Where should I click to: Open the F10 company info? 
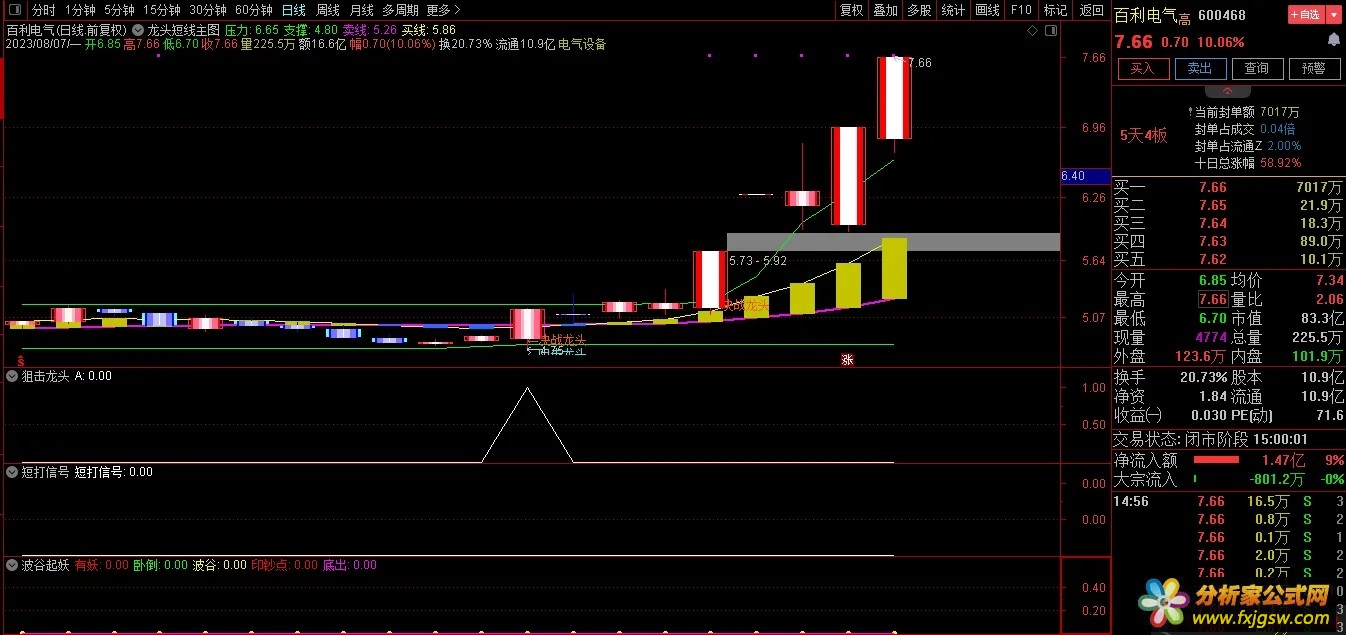[x=1021, y=10]
